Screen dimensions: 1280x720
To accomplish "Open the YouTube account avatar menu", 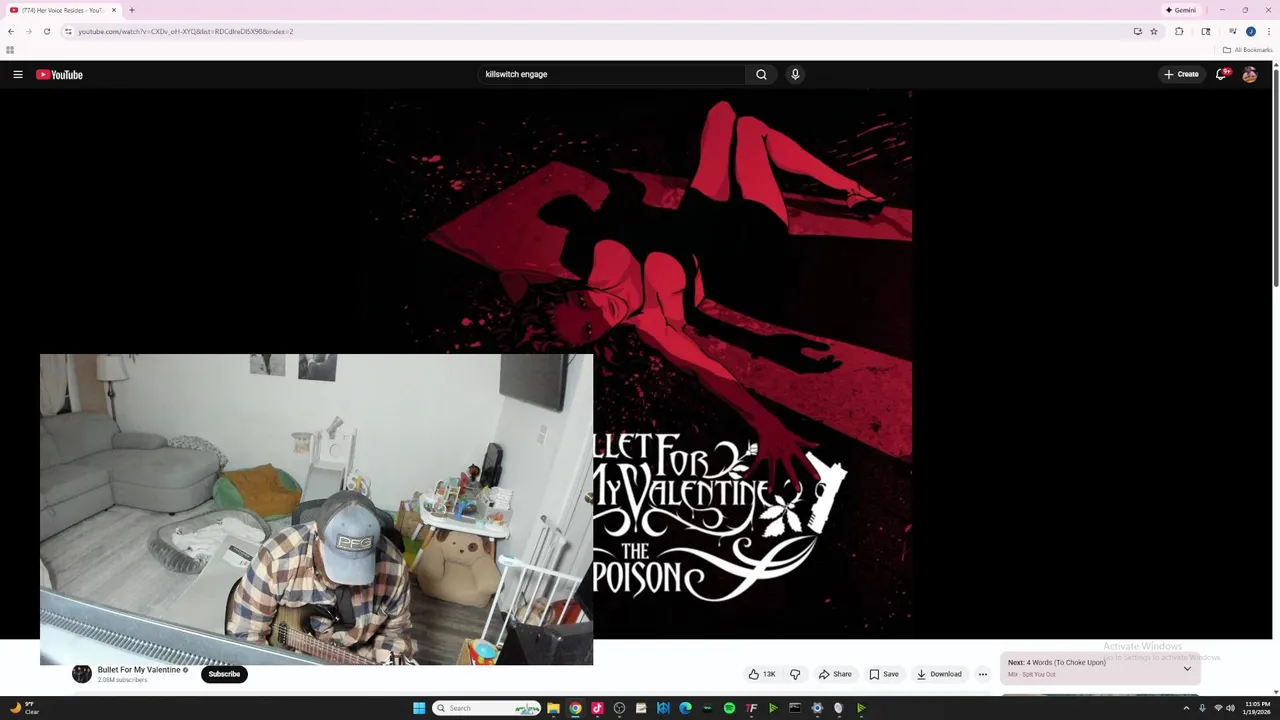I will point(1250,74).
